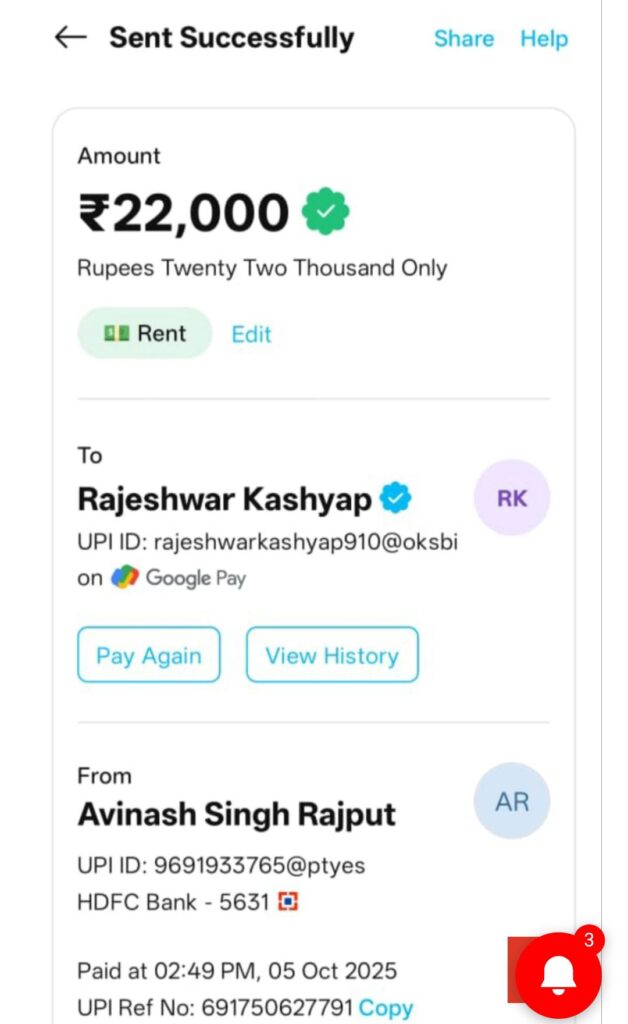Tap the ₹22,000 amount text
This screenshot has height=1024, width=628.
[x=184, y=212]
